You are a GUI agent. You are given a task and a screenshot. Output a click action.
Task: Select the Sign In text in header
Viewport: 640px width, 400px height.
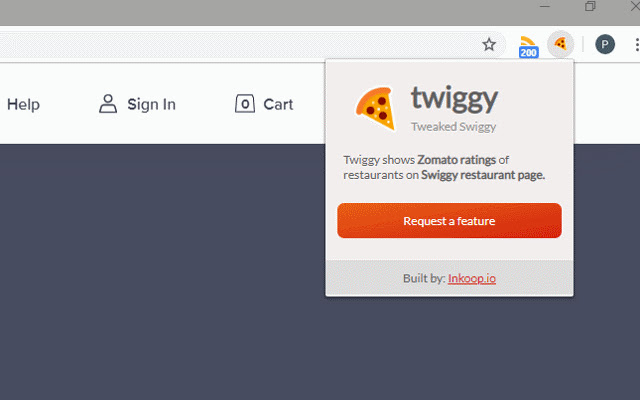click(151, 104)
